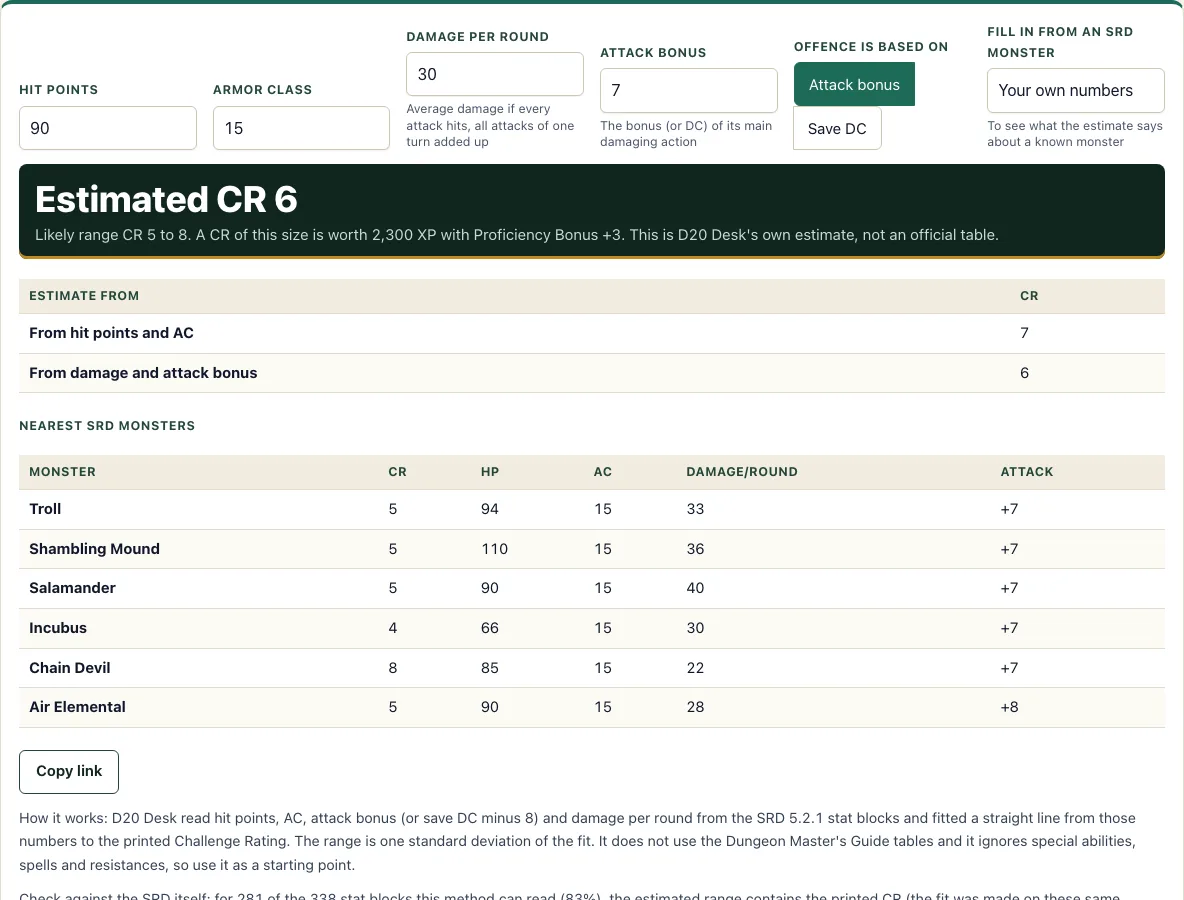Click the Estimated CR 6 heading

coord(166,199)
